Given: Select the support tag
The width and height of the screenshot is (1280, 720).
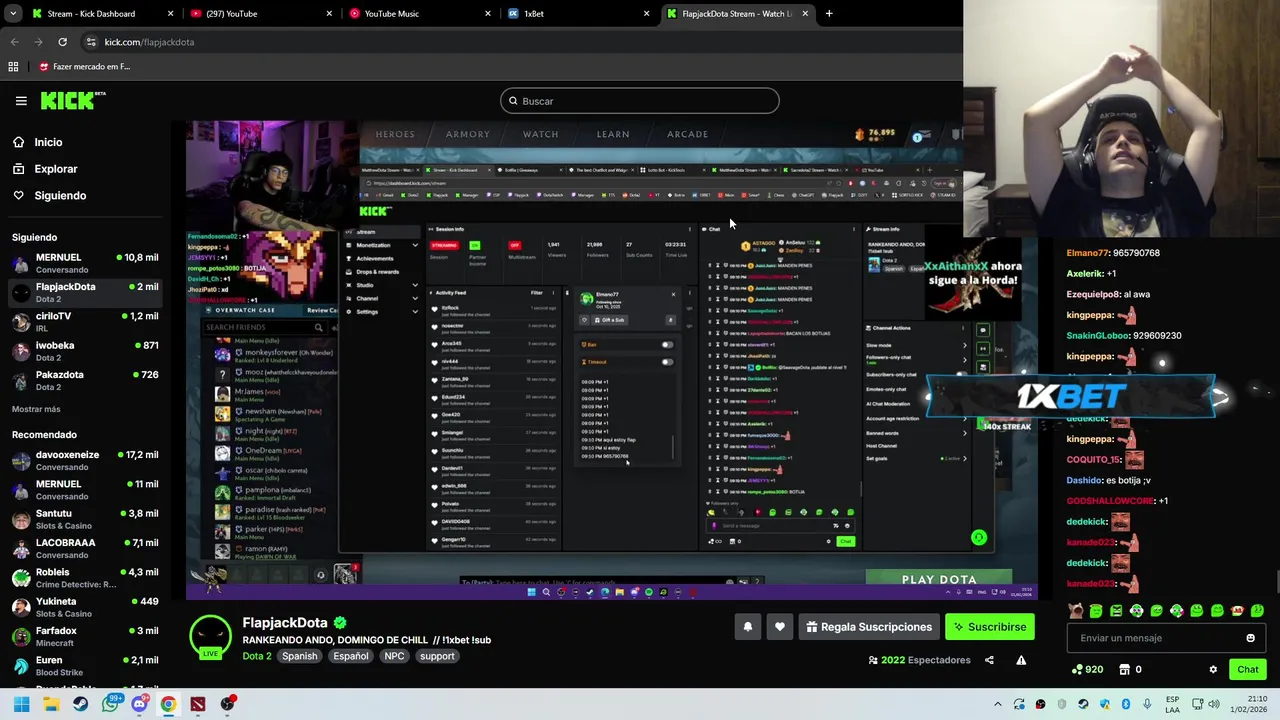Looking at the screenshot, I should coord(437,656).
